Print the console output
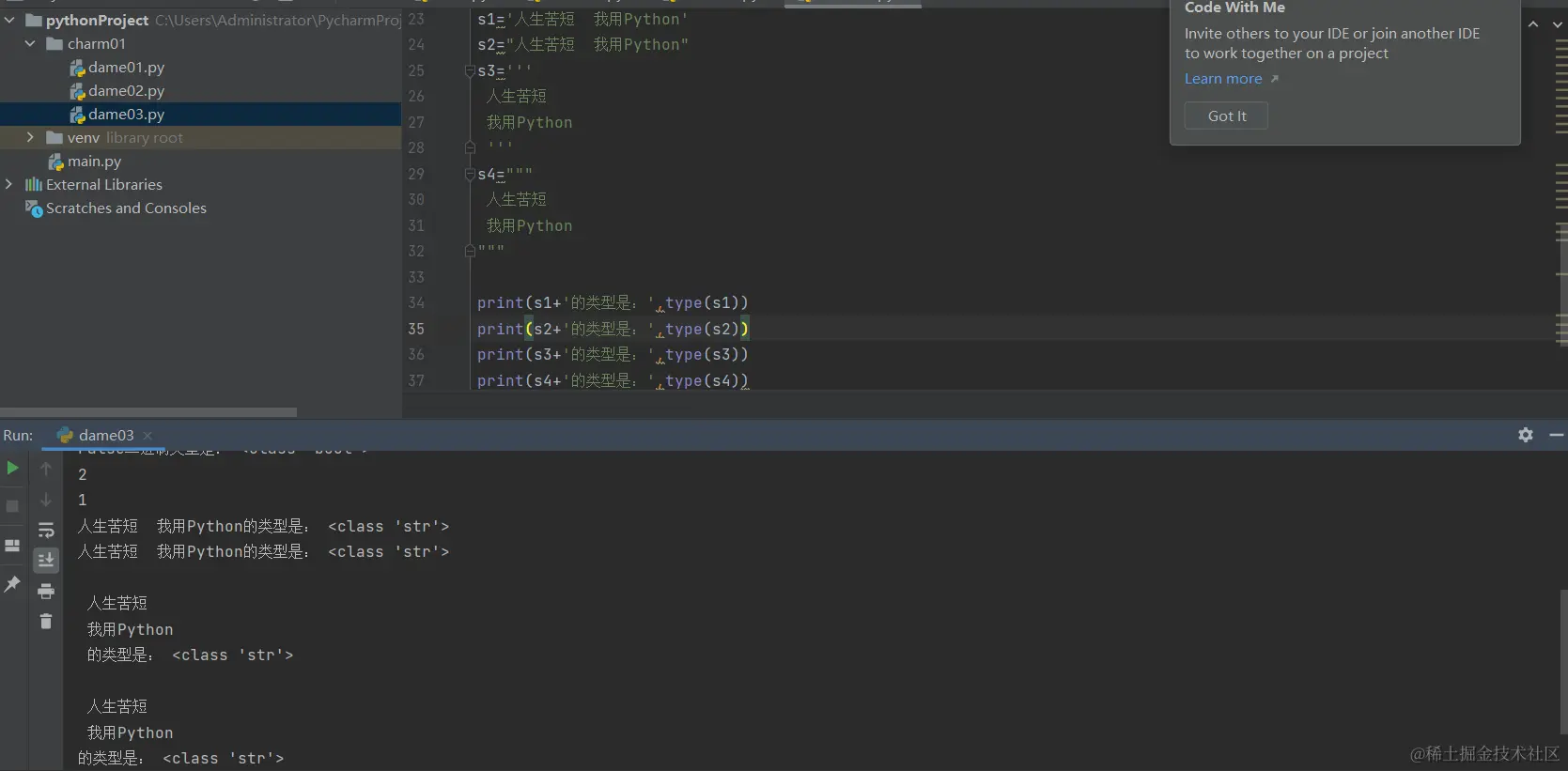 (x=46, y=591)
